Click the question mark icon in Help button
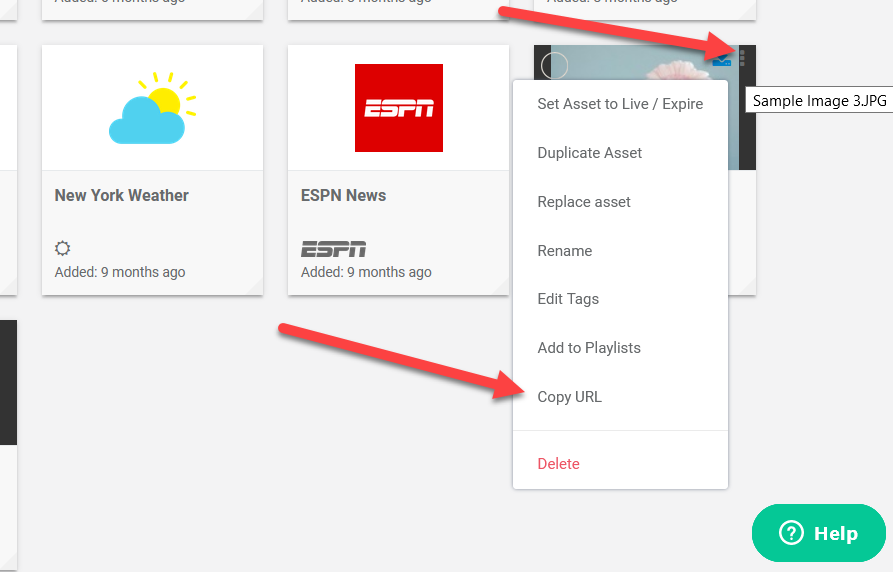 tap(791, 533)
